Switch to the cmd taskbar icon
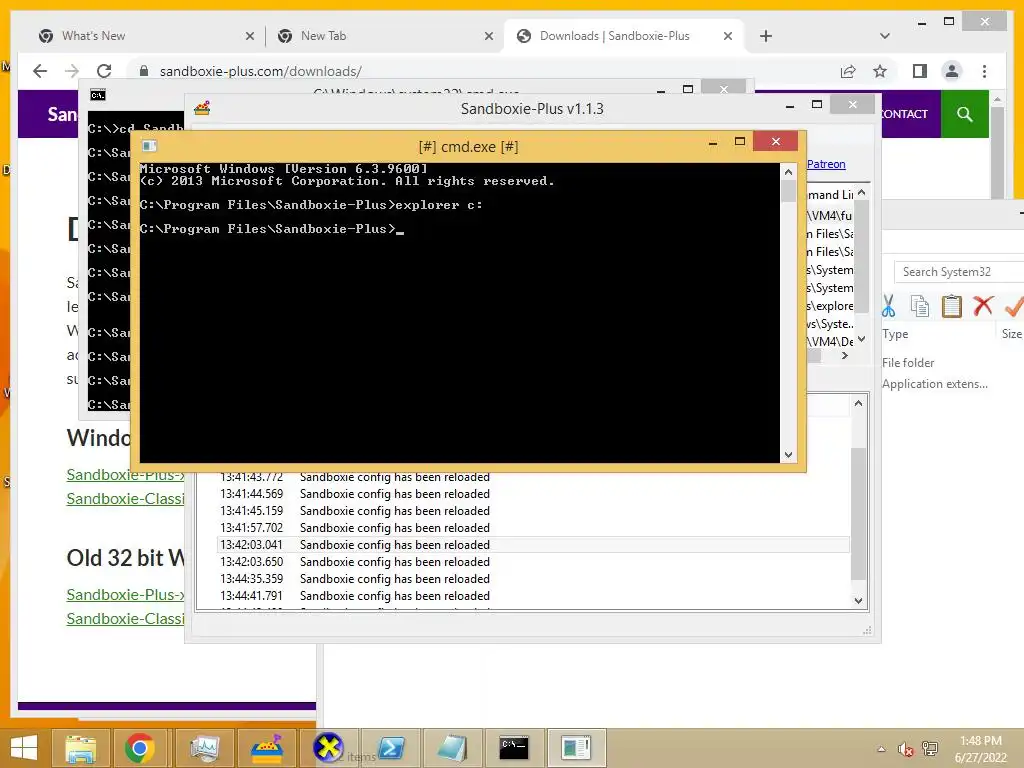 pyautogui.click(x=514, y=748)
